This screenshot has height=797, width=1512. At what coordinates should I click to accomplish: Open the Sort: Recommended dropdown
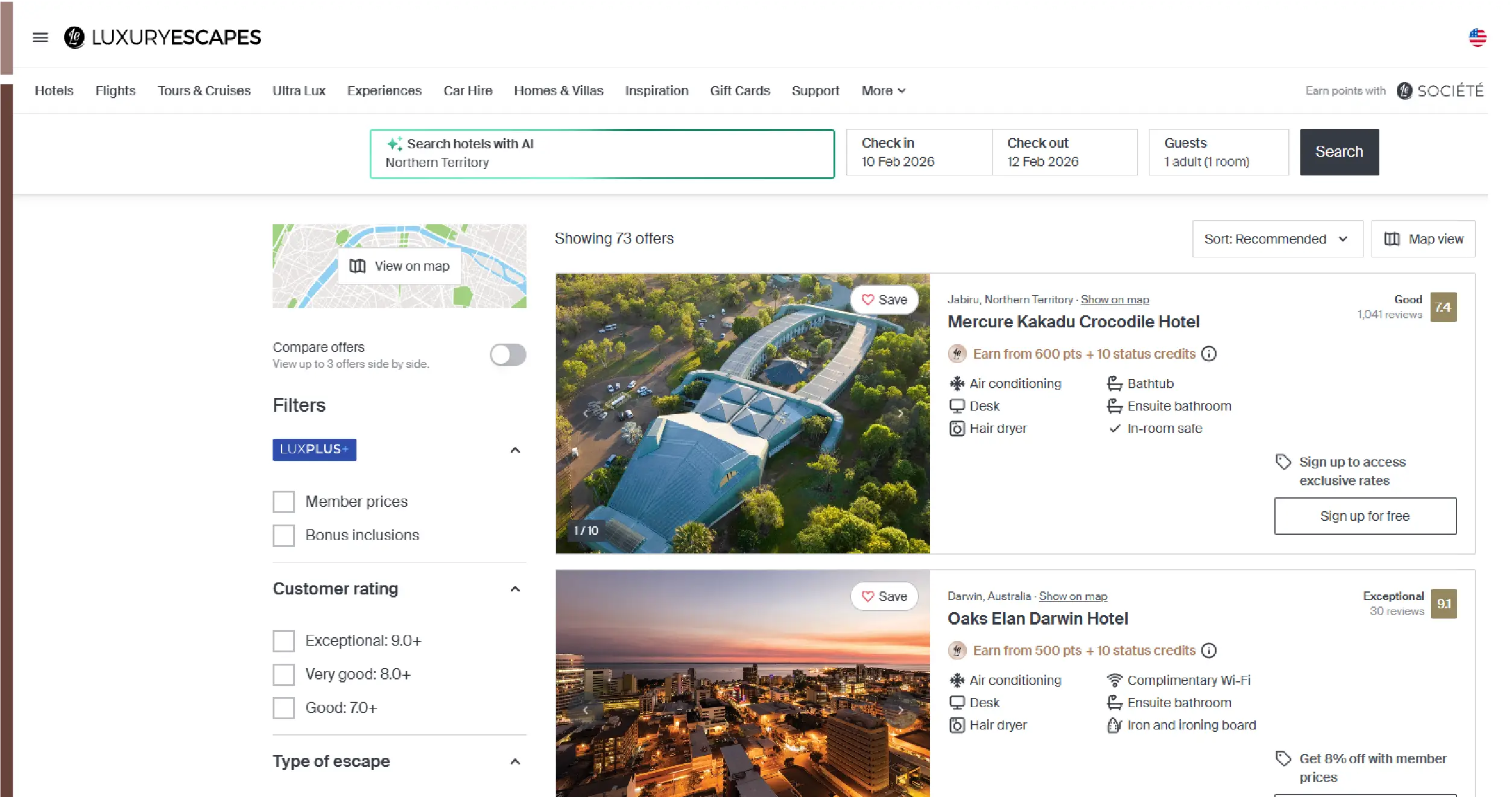pyautogui.click(x=1277, y=239)
